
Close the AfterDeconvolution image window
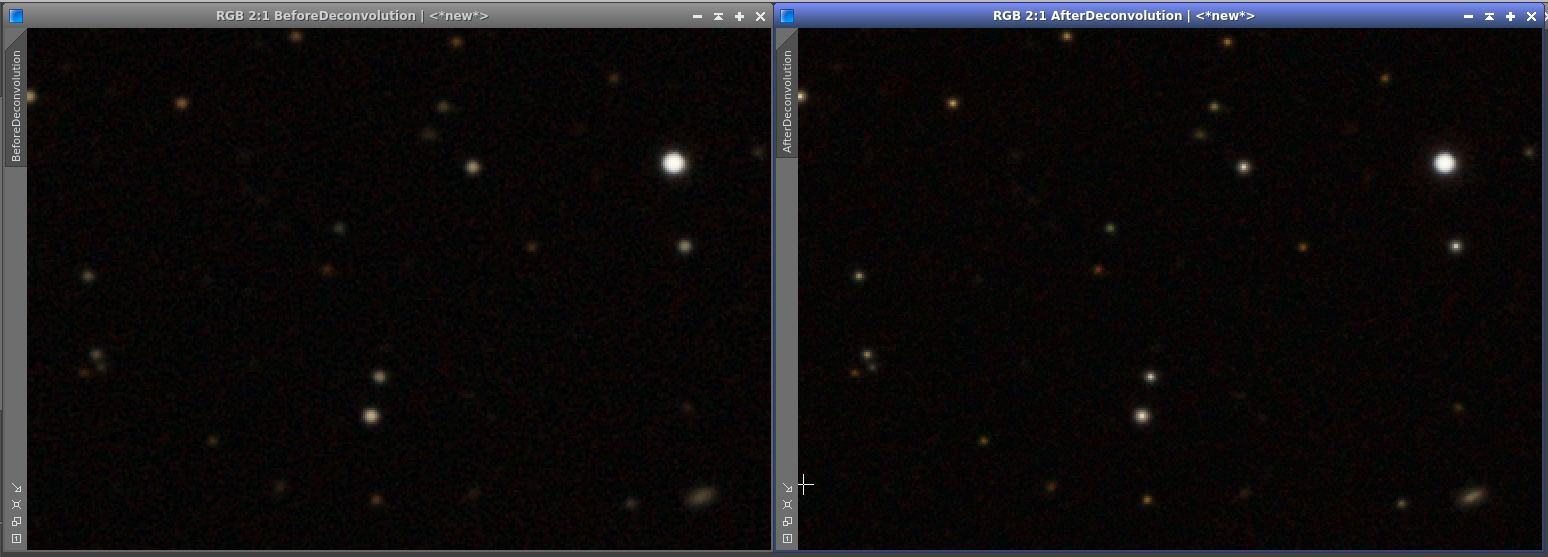click(x=1531, y=17)
